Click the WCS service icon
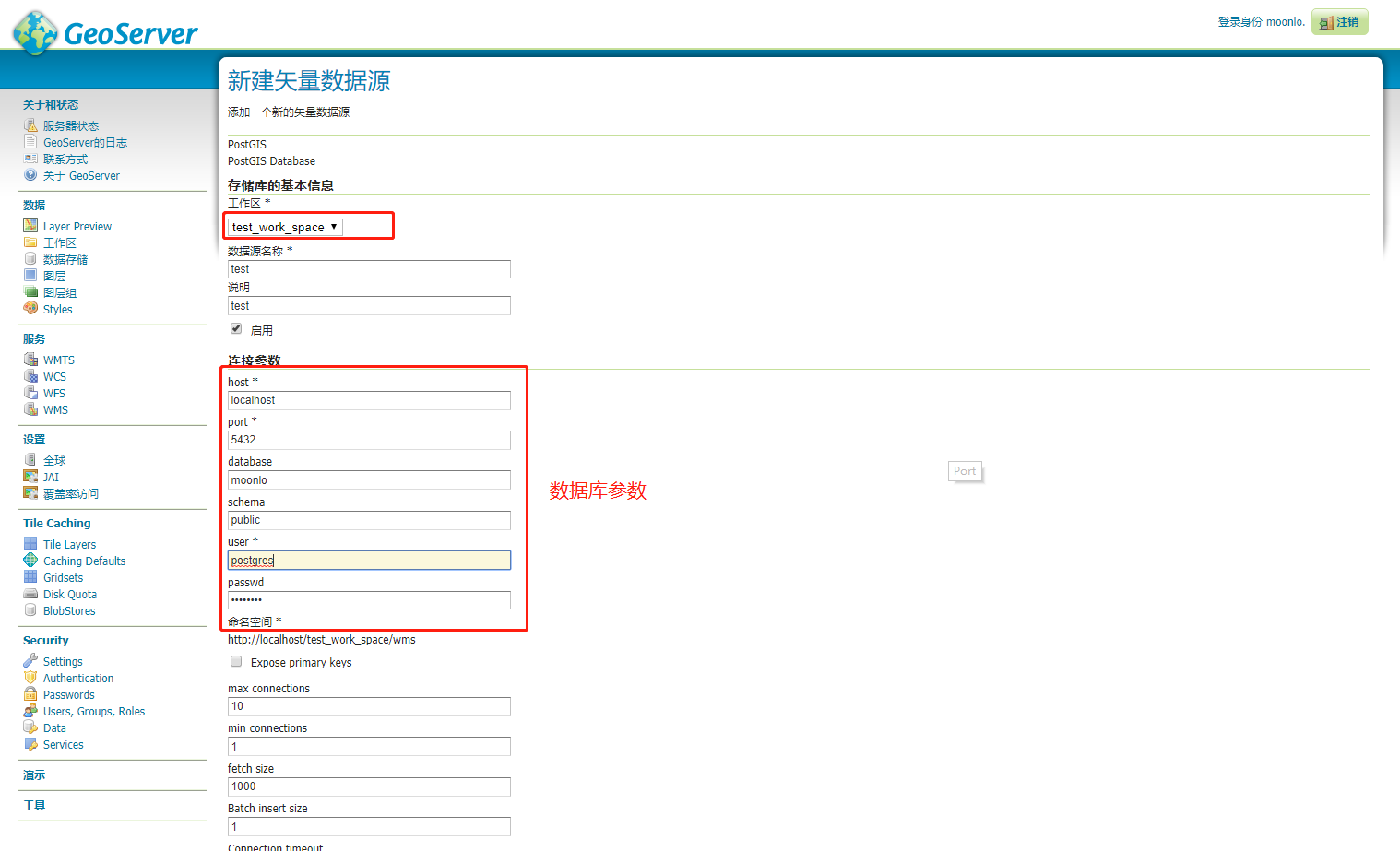 (30, 376)
